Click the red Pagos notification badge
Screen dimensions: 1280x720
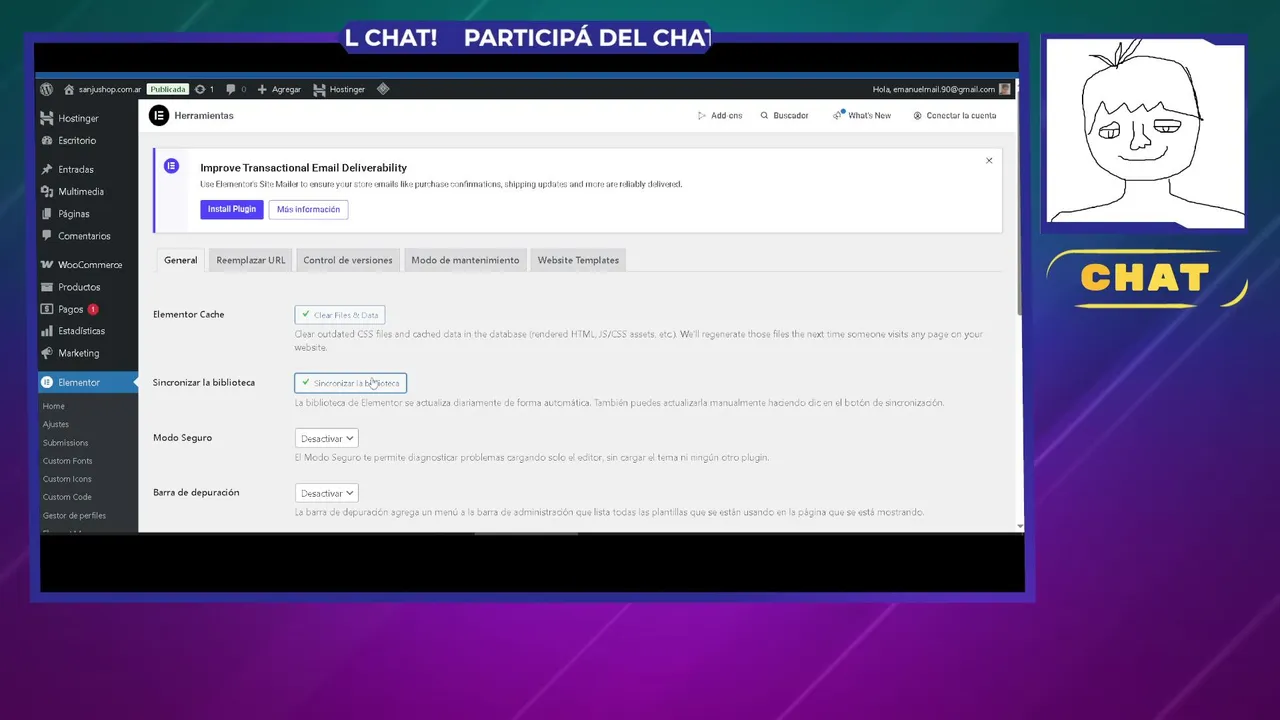click(x=93, y=309)
